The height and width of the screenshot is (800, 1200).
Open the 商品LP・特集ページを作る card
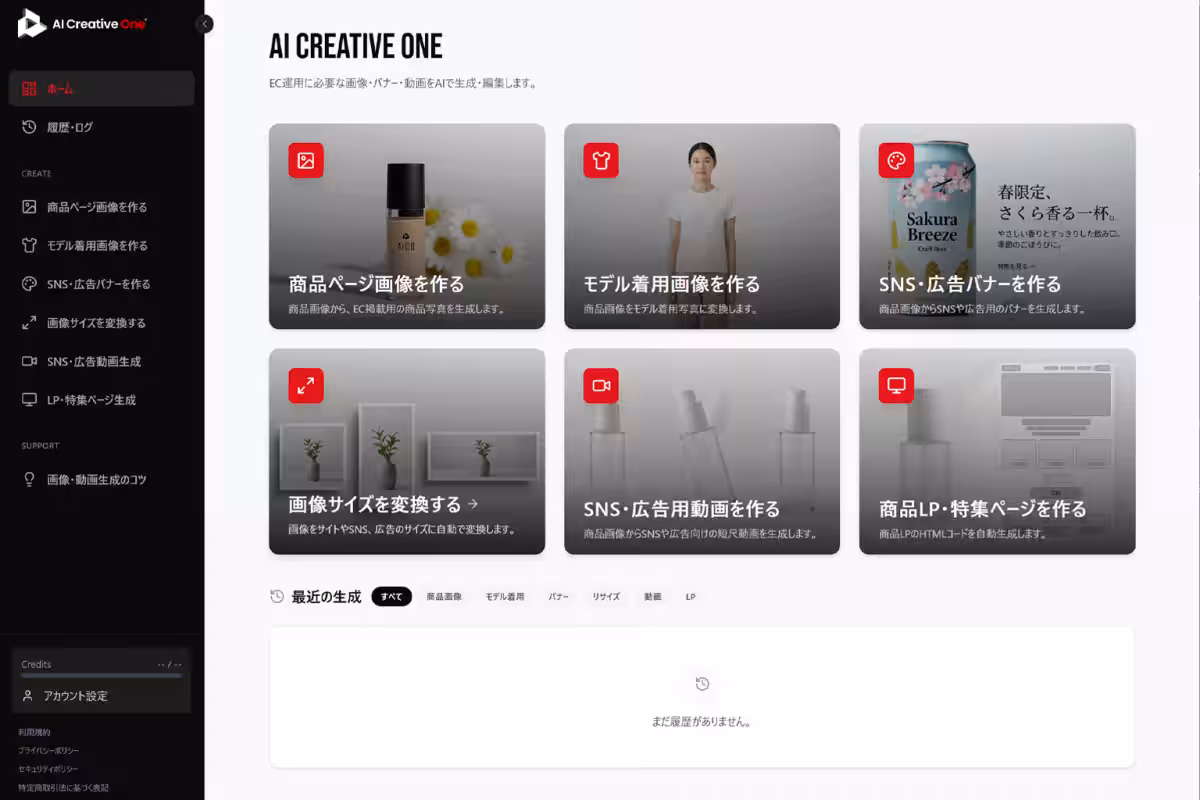997,451
